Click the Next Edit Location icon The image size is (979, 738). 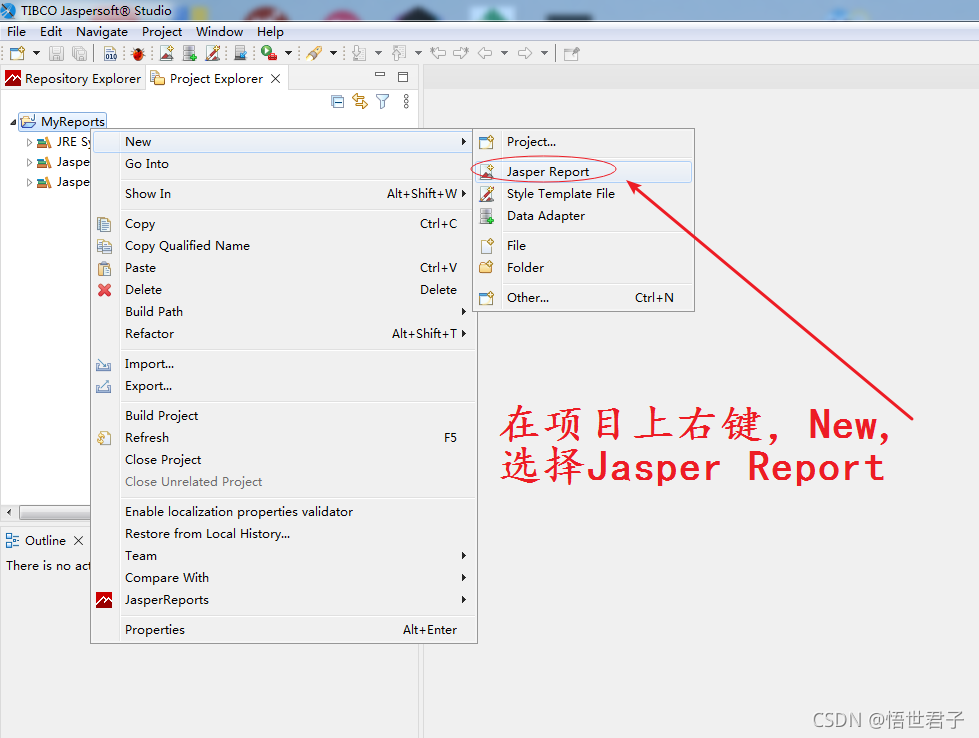click(x=461, y=54)
